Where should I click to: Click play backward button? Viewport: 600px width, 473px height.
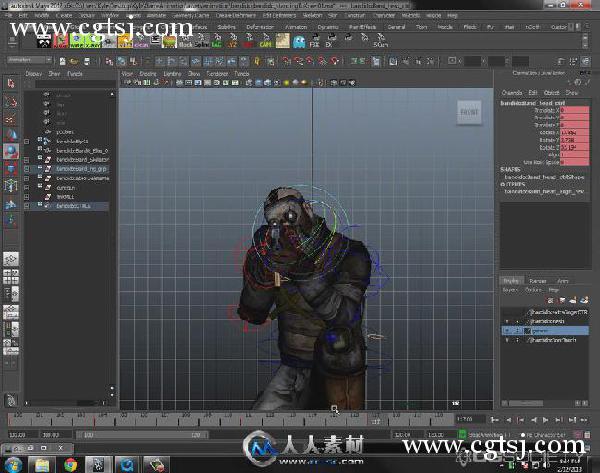(x=534, y=420)
